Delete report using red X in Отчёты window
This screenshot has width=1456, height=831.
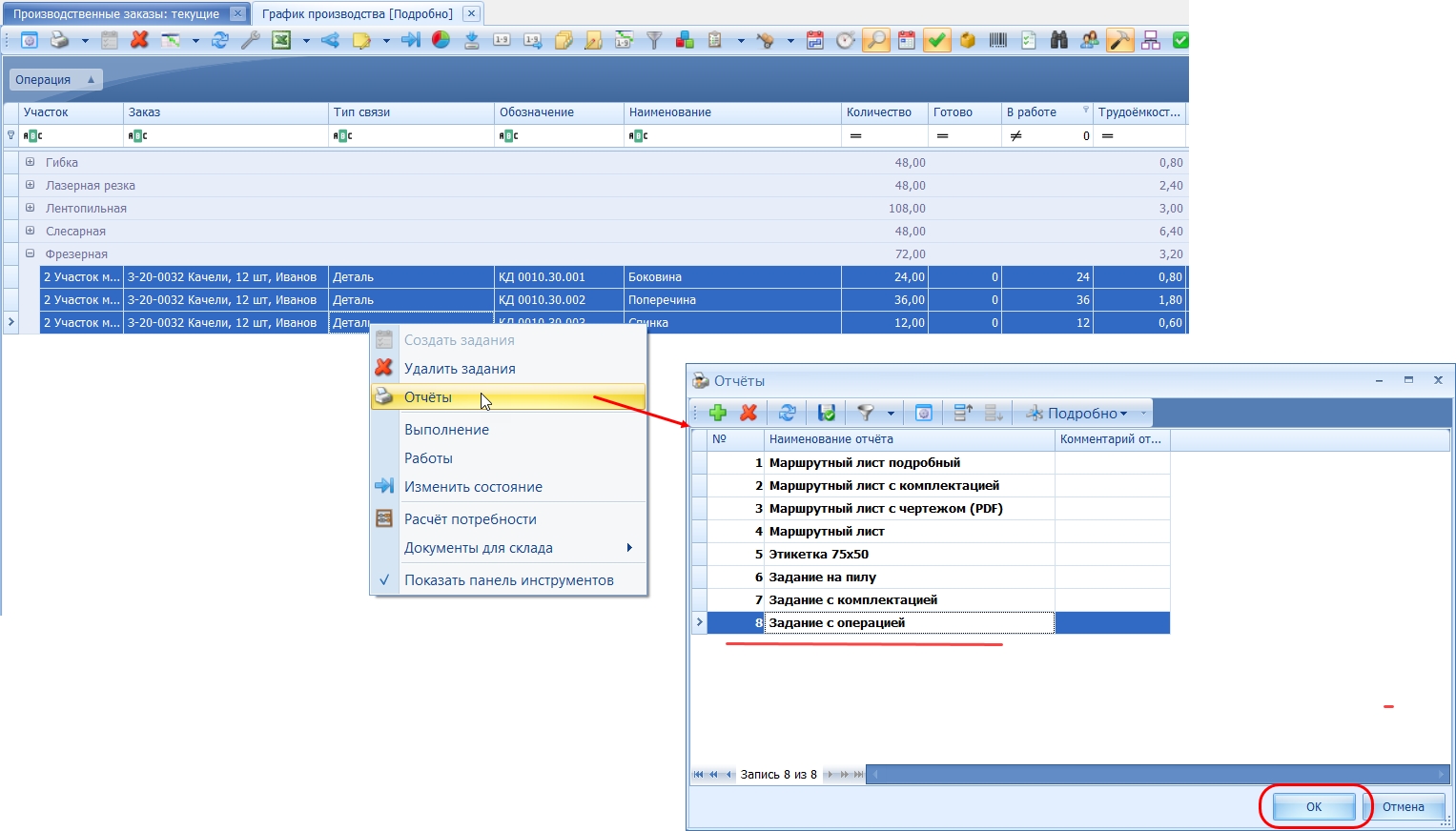(x=749, y=413)
